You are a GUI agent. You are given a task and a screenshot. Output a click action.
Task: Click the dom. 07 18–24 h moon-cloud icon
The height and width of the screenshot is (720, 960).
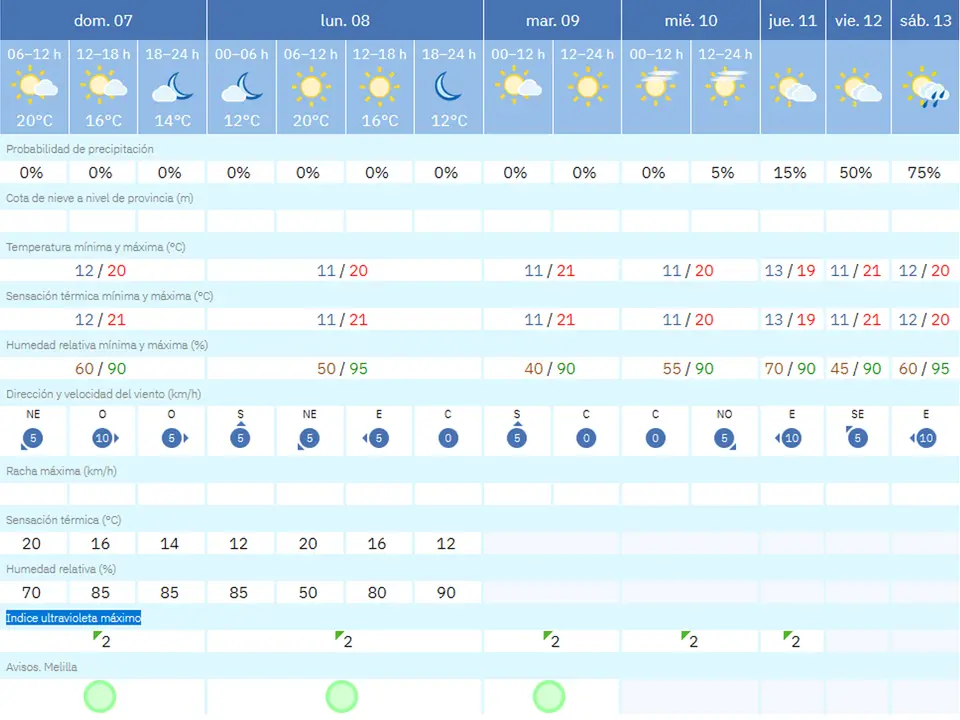coord(173,87)
